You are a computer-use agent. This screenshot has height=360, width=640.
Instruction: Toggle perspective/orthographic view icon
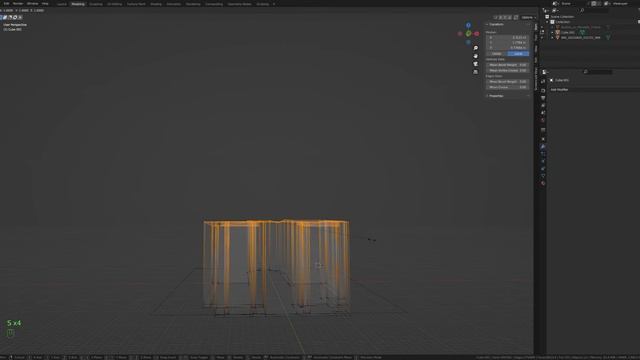click(476, 72)
